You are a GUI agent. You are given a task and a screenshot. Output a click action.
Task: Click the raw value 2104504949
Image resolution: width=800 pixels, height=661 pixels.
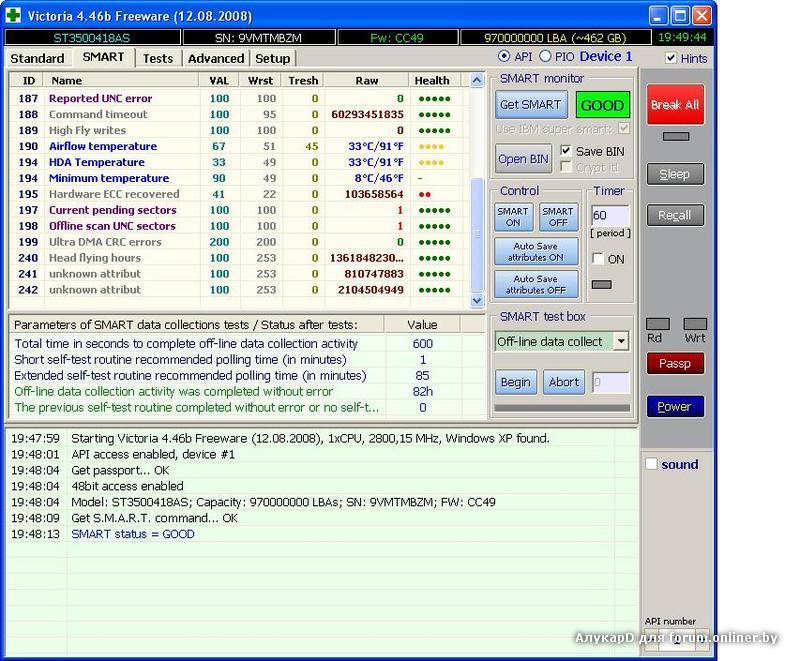(371, 290)
